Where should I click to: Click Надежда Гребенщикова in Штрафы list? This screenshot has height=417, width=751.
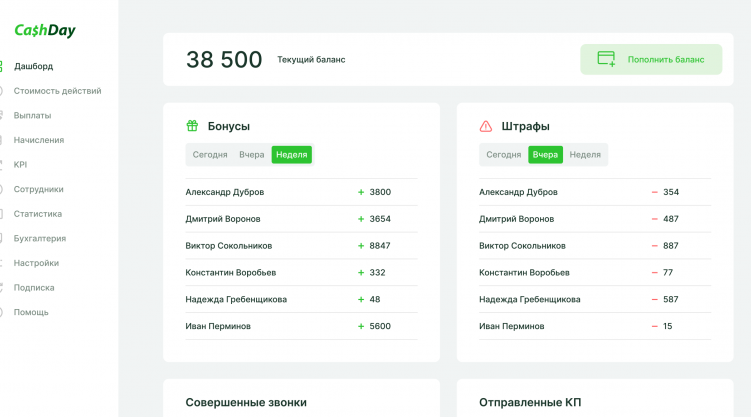coord(530,299)
